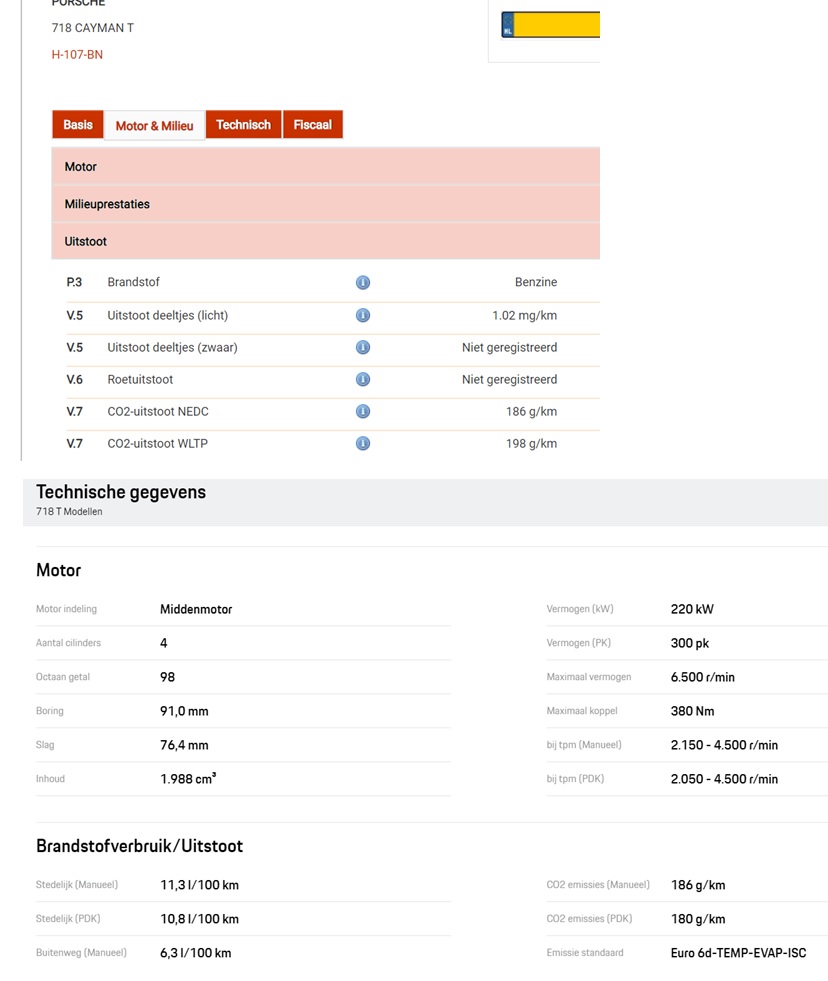The height and width of the screenshot is (981, 828).
Task: Select the 91,0 mm Boring value
Action: [184, 711]
